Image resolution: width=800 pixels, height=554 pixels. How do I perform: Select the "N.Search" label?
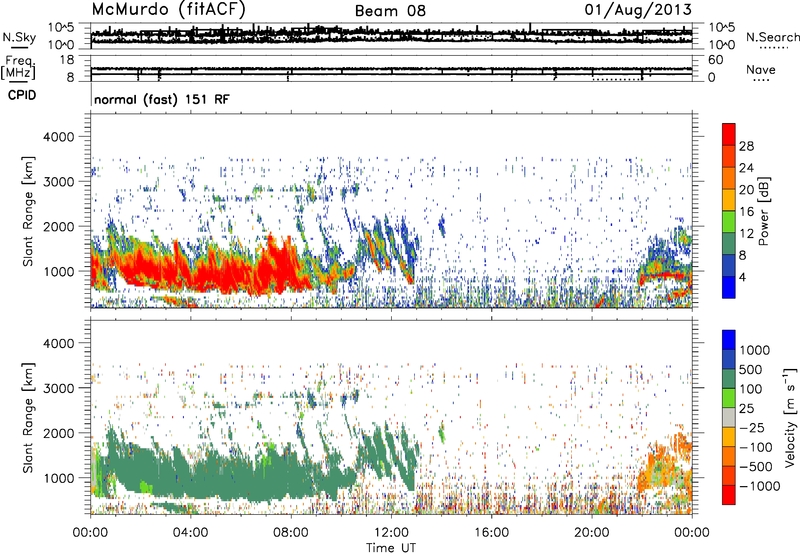click(x=772, y=37)
